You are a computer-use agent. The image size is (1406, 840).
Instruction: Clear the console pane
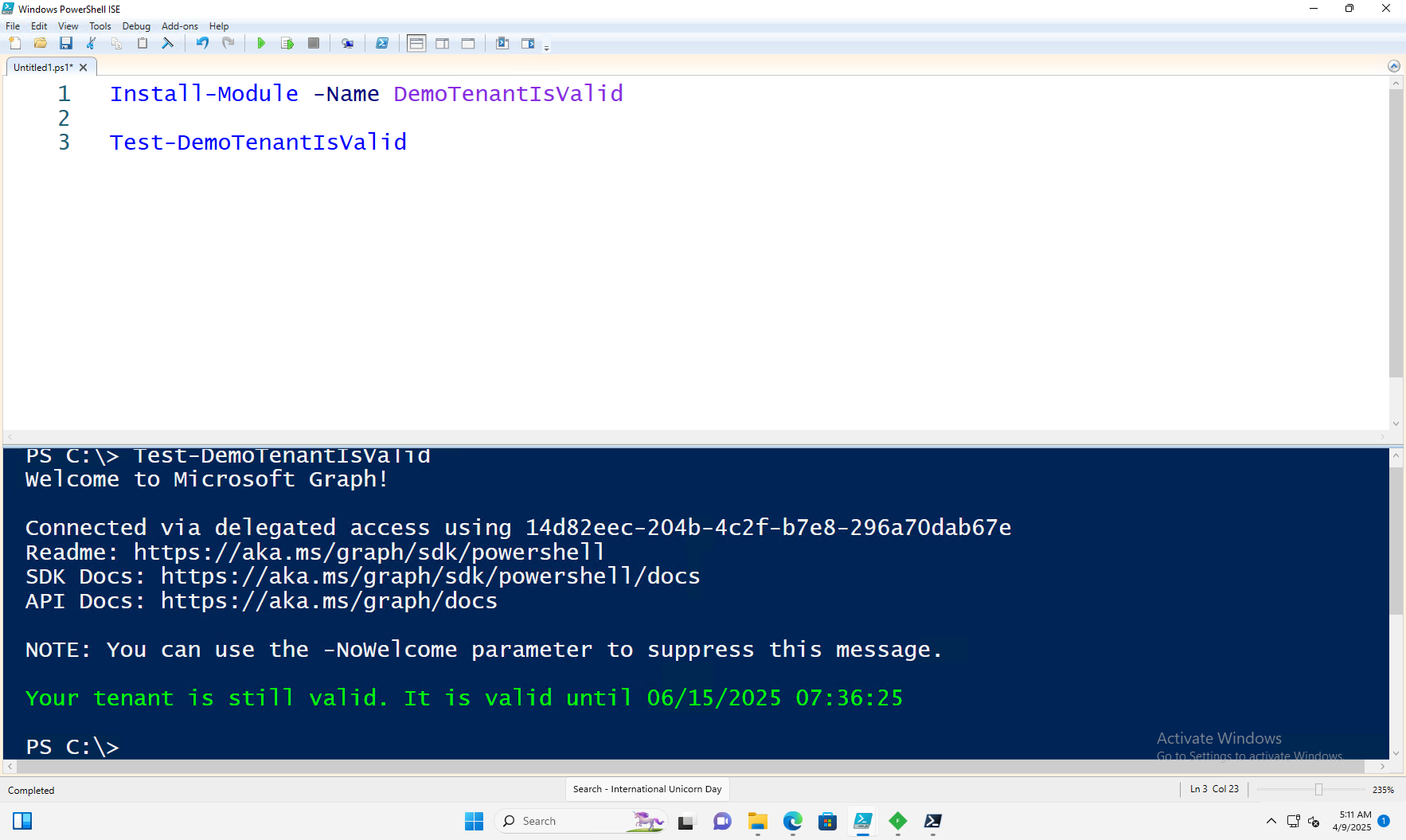(168, 43)
